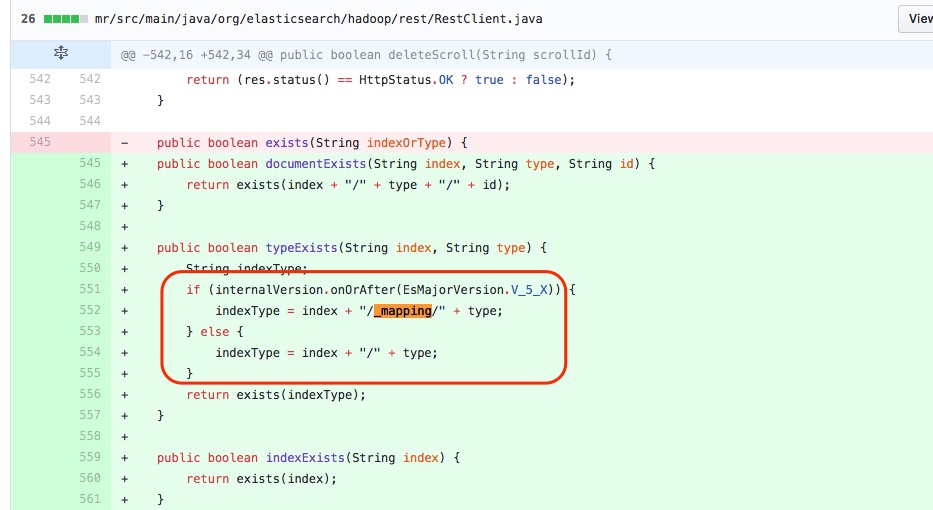Image resolution: width=933 pixels, height=510 pixels.
Task: Click the else branch line 553
Action: [215, 331]
